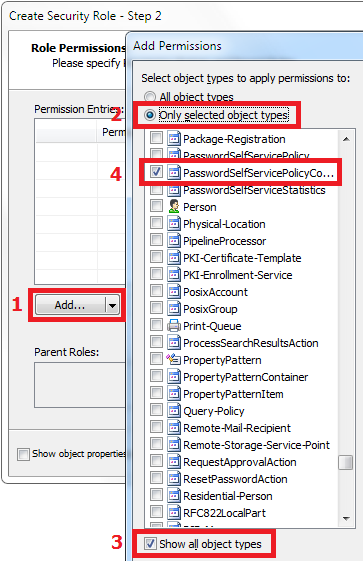Click the object list scrollbar thumb
This screenshot has width=363, height=561.
345,462
